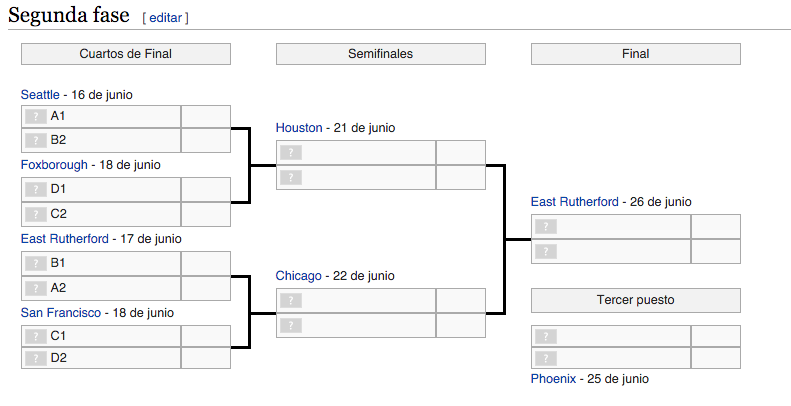The width and height of the screenshot is (791, 406).
Task: Open the Houston semifinal venue link
Action: pos(299,128)
